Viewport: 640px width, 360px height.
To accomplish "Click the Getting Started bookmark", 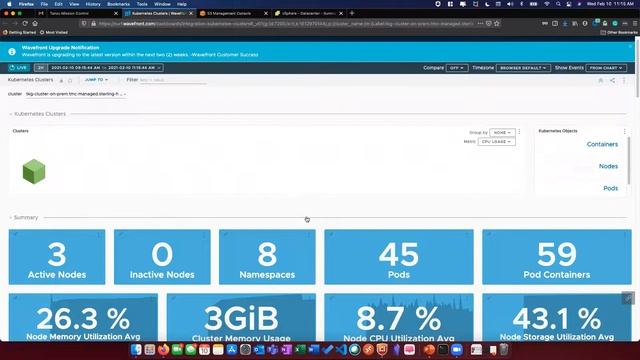I will click(20, 32).
